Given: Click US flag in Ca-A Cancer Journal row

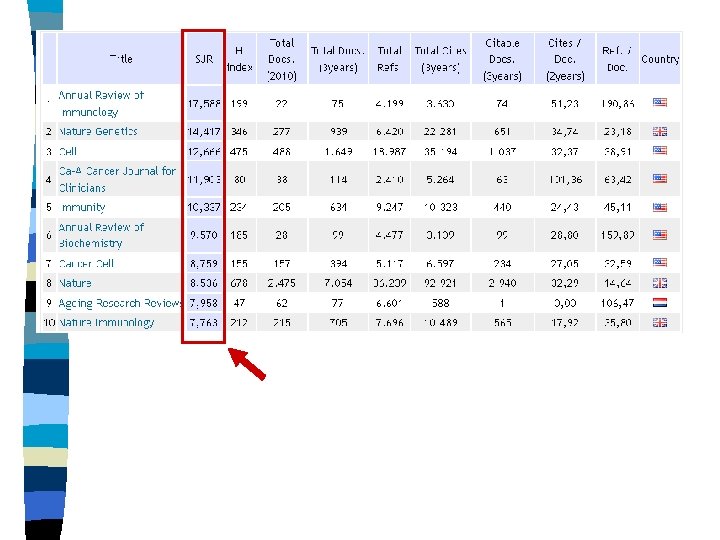Looking at the screenshot, I should (x=660, y=178).
